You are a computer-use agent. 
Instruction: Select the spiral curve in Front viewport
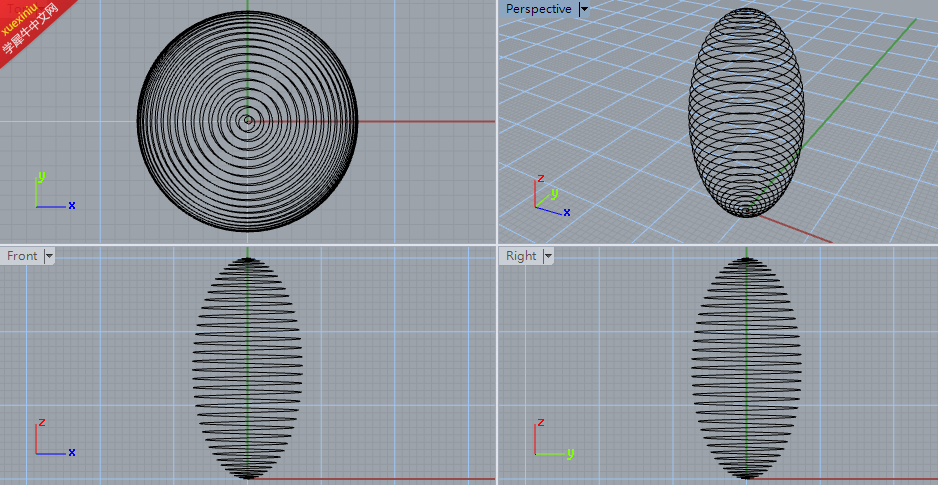click(x=247, y=368)
